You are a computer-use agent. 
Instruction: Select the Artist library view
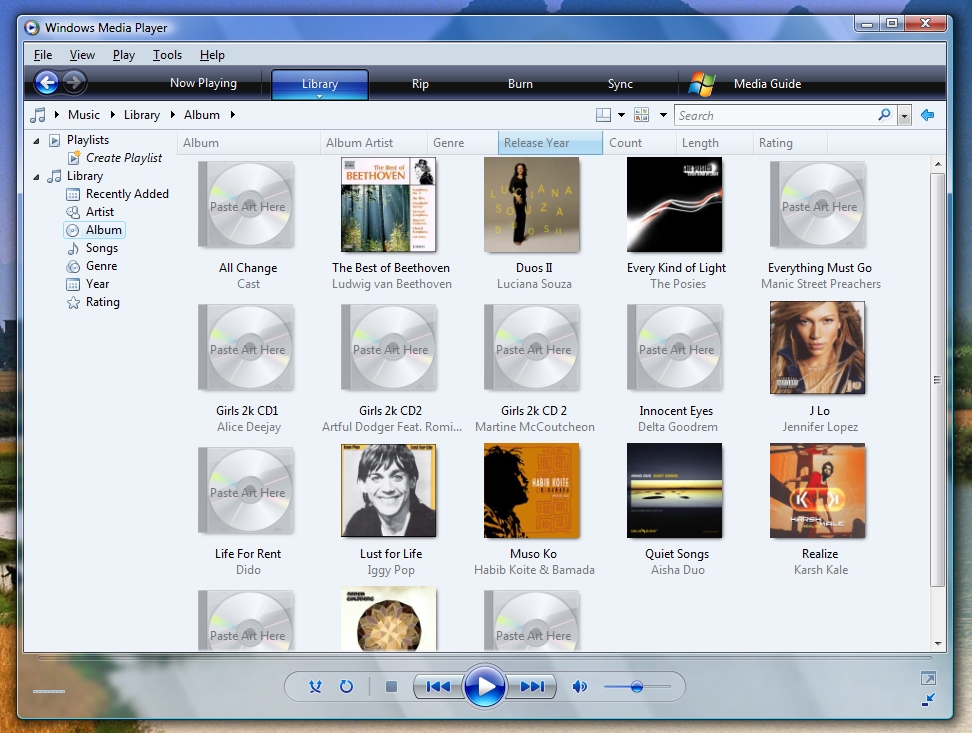coord(100,212)
